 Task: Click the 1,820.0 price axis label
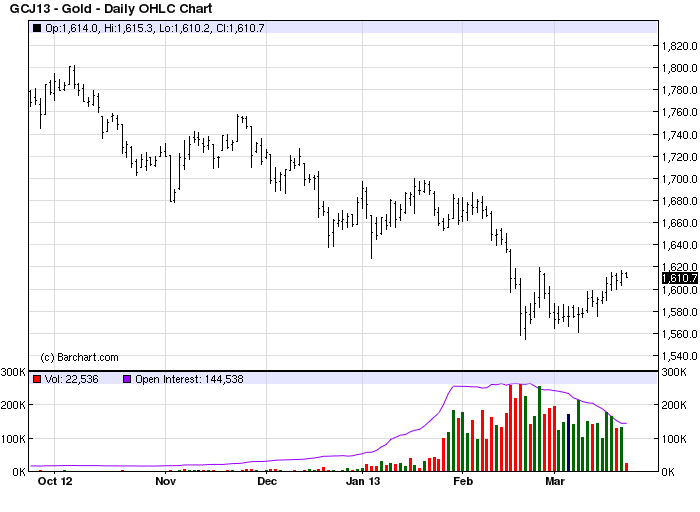pos(679,46)
